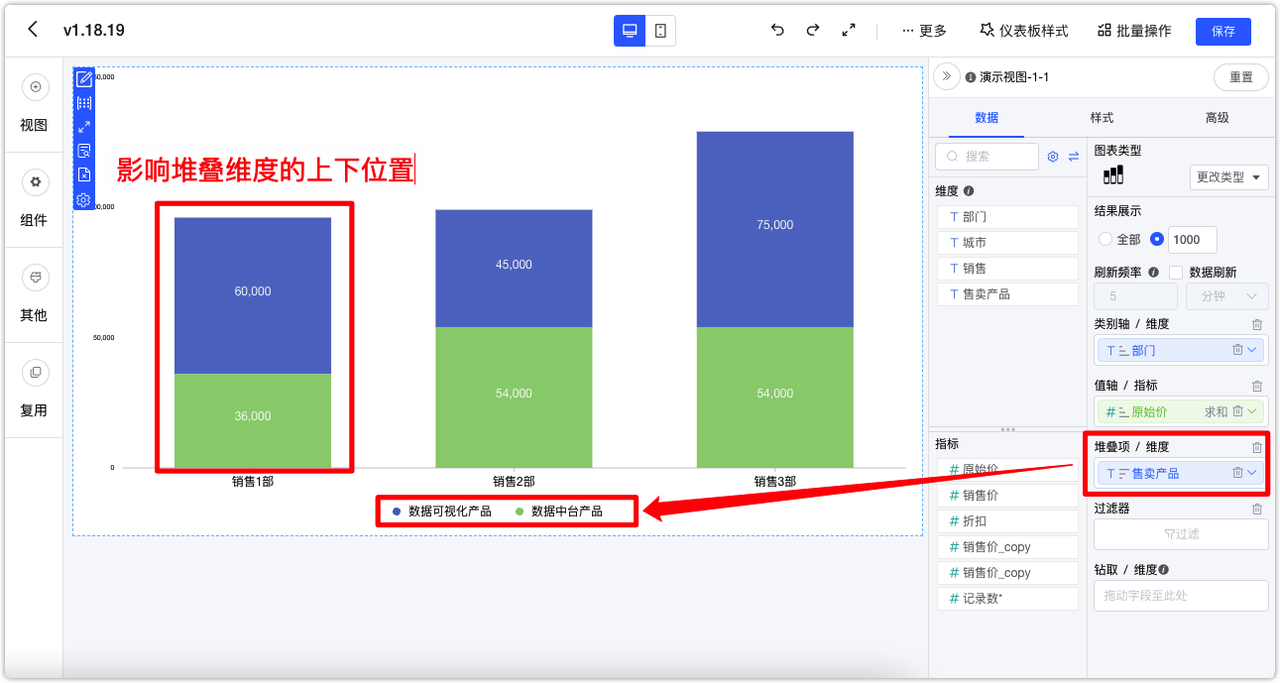
Task: Select the 1000 result limit radio
Action: point(1157,240)
